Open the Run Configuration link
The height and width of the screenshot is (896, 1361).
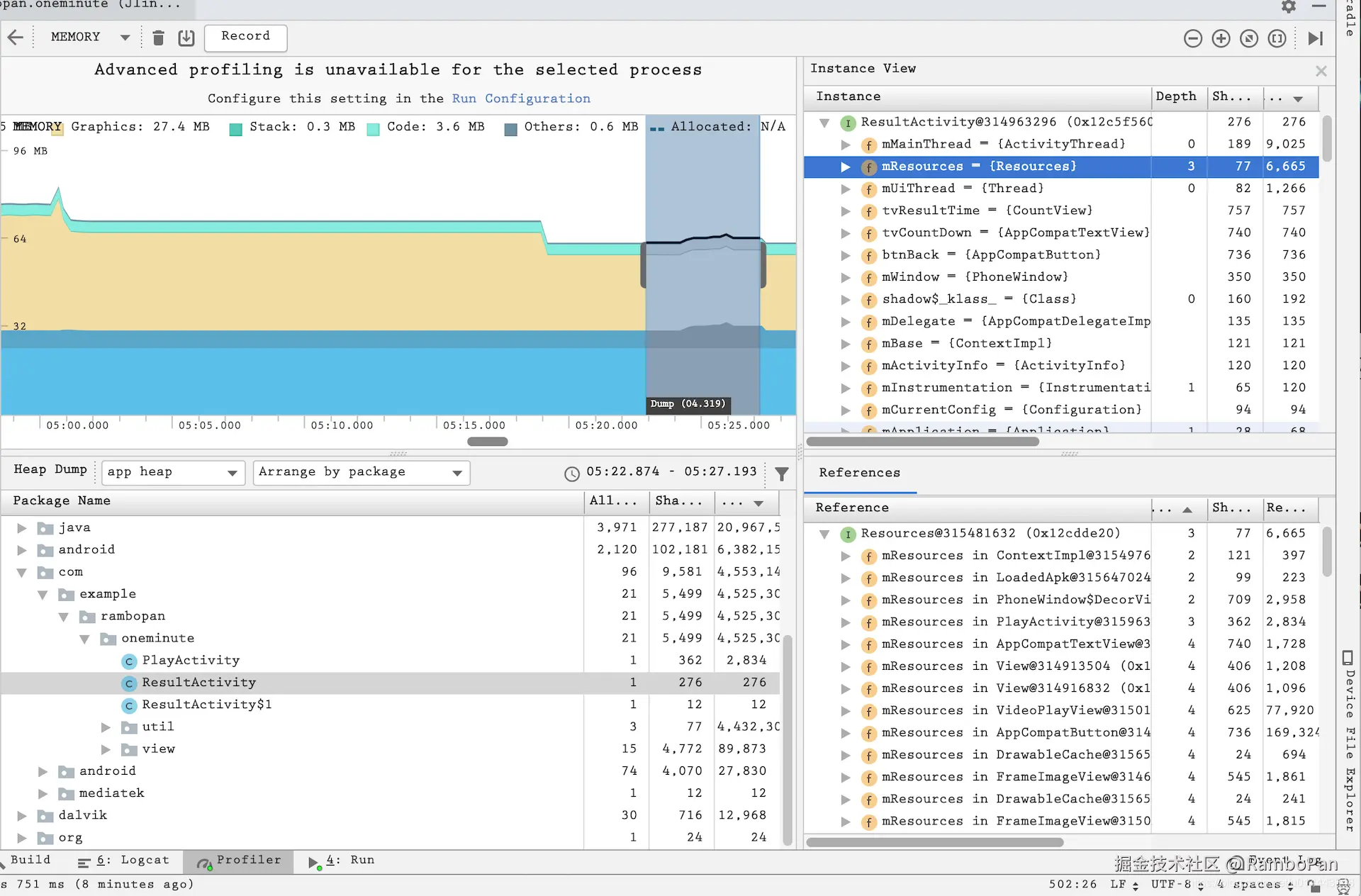(x=521, y=99)
